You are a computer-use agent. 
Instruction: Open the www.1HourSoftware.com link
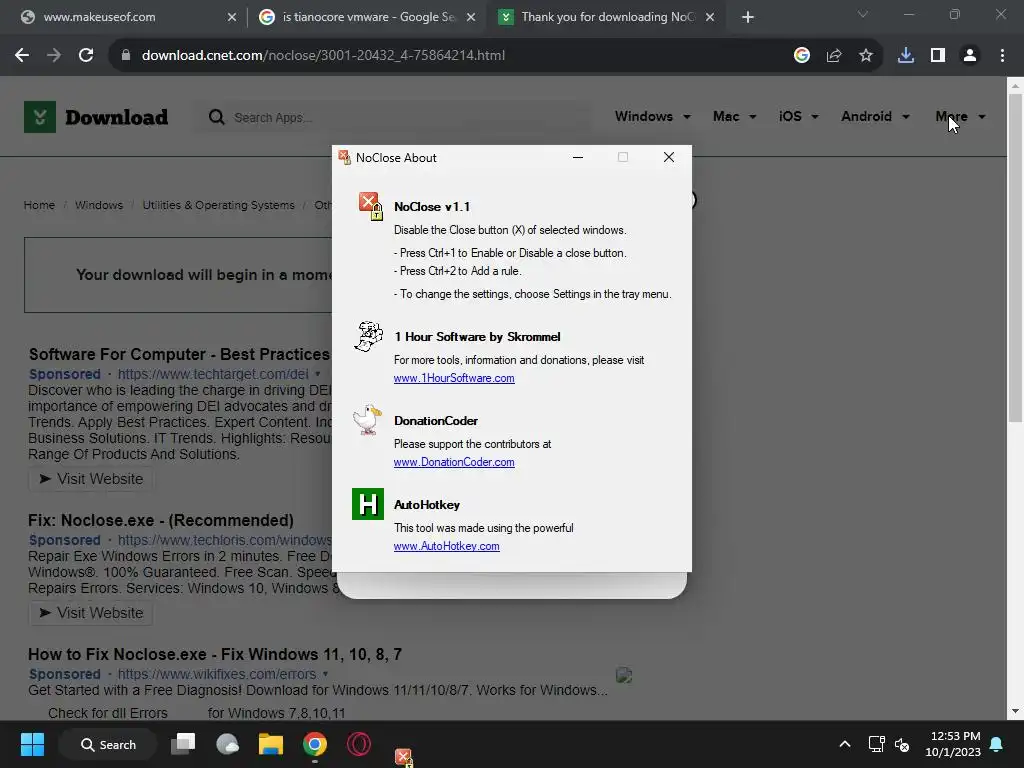tap(454, 378)
